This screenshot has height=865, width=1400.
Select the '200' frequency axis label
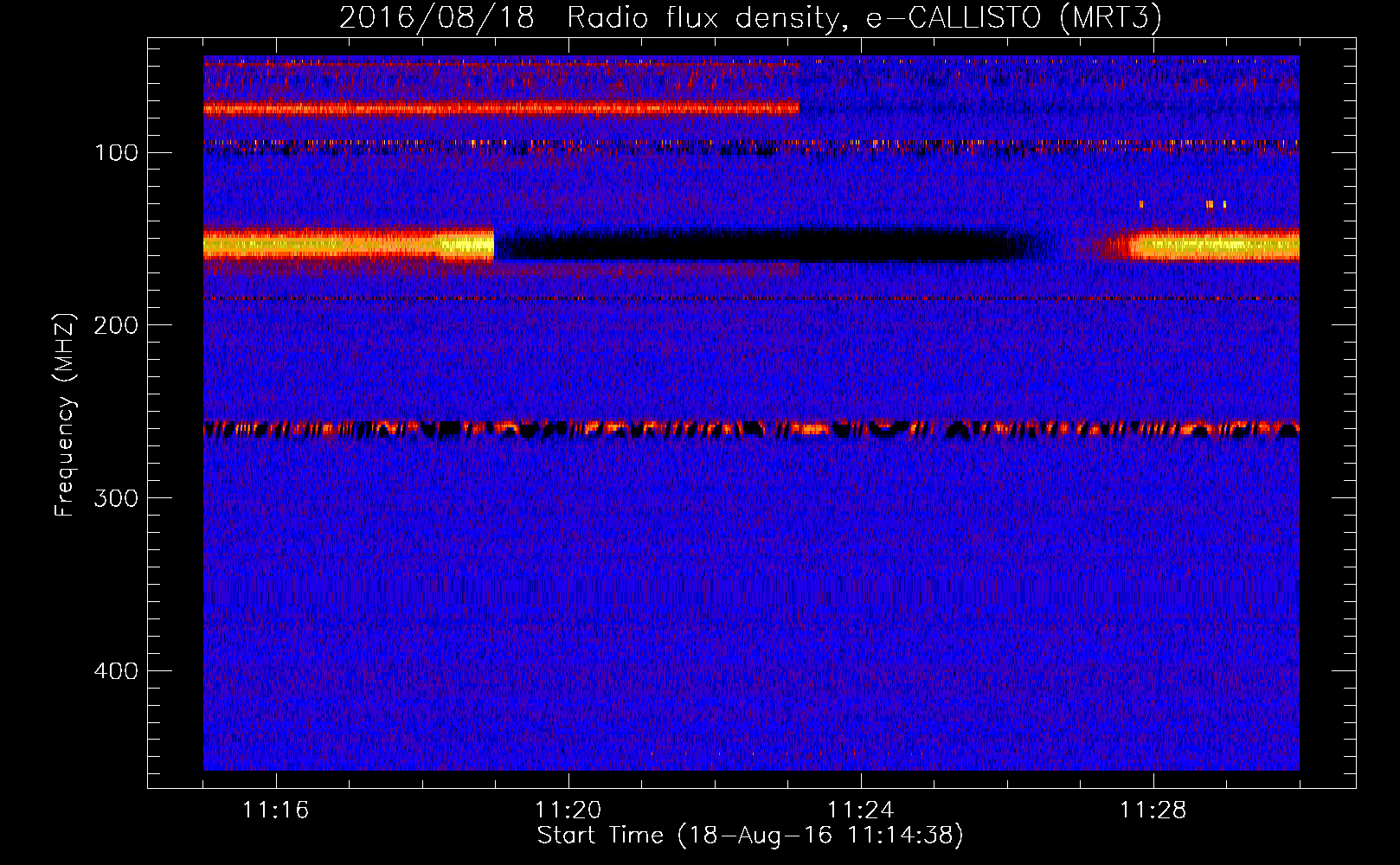point(116,325)
